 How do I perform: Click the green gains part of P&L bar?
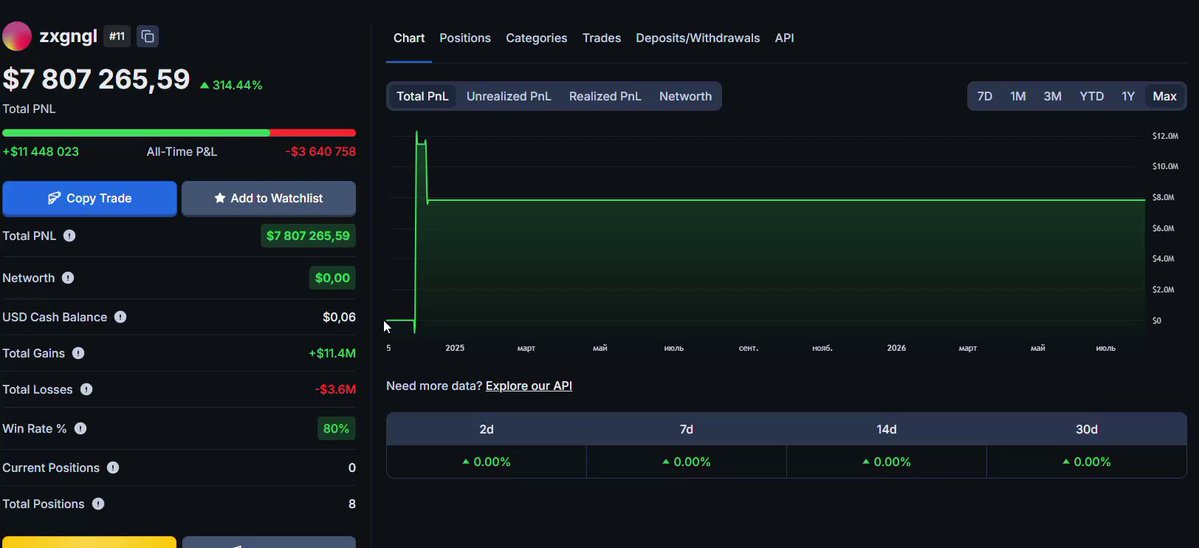tap(136, 133)
